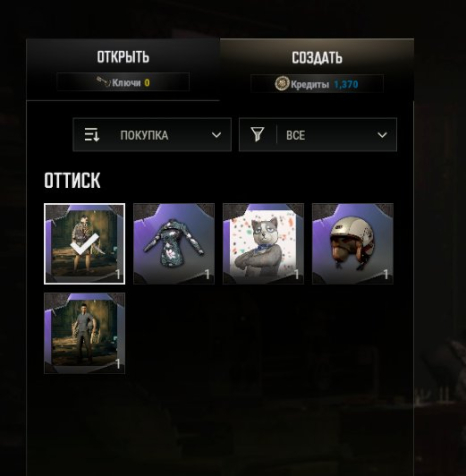Deselect the checked character outfit item
Screen dimensions: 466x476
click(85, 244)
